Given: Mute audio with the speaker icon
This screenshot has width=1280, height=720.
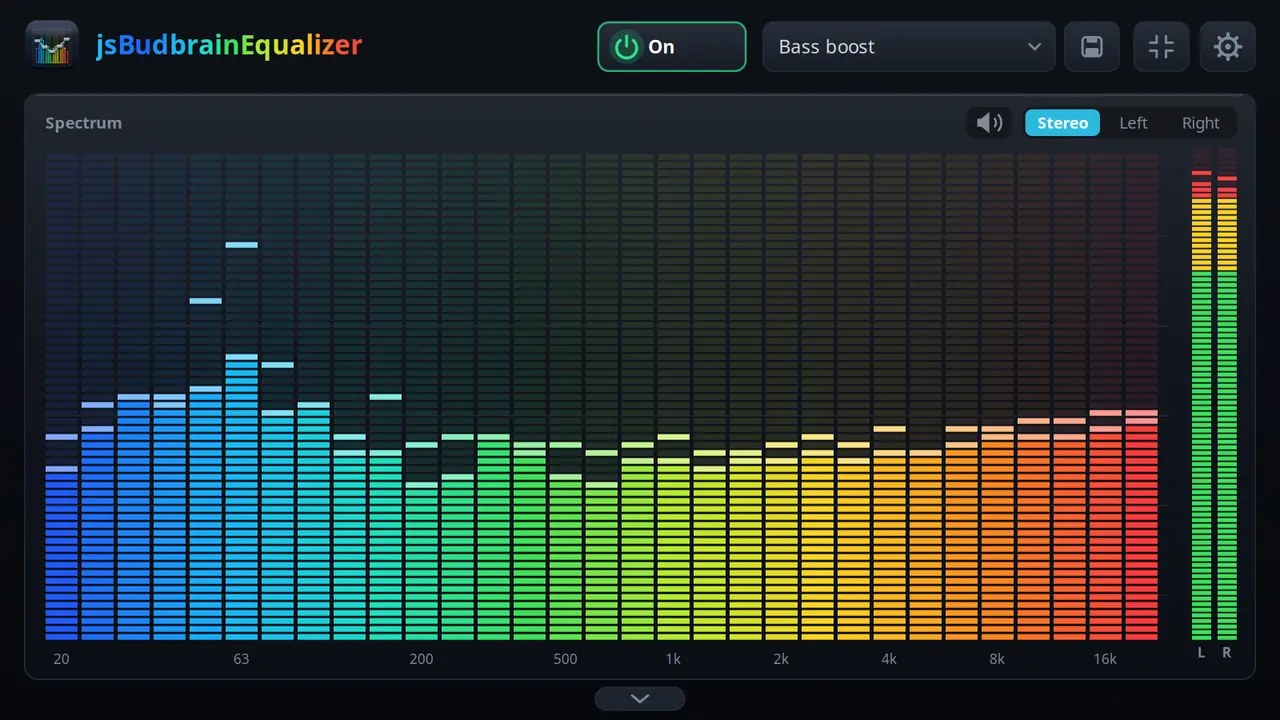Looking at the screenshot, I should coord(990,123).
